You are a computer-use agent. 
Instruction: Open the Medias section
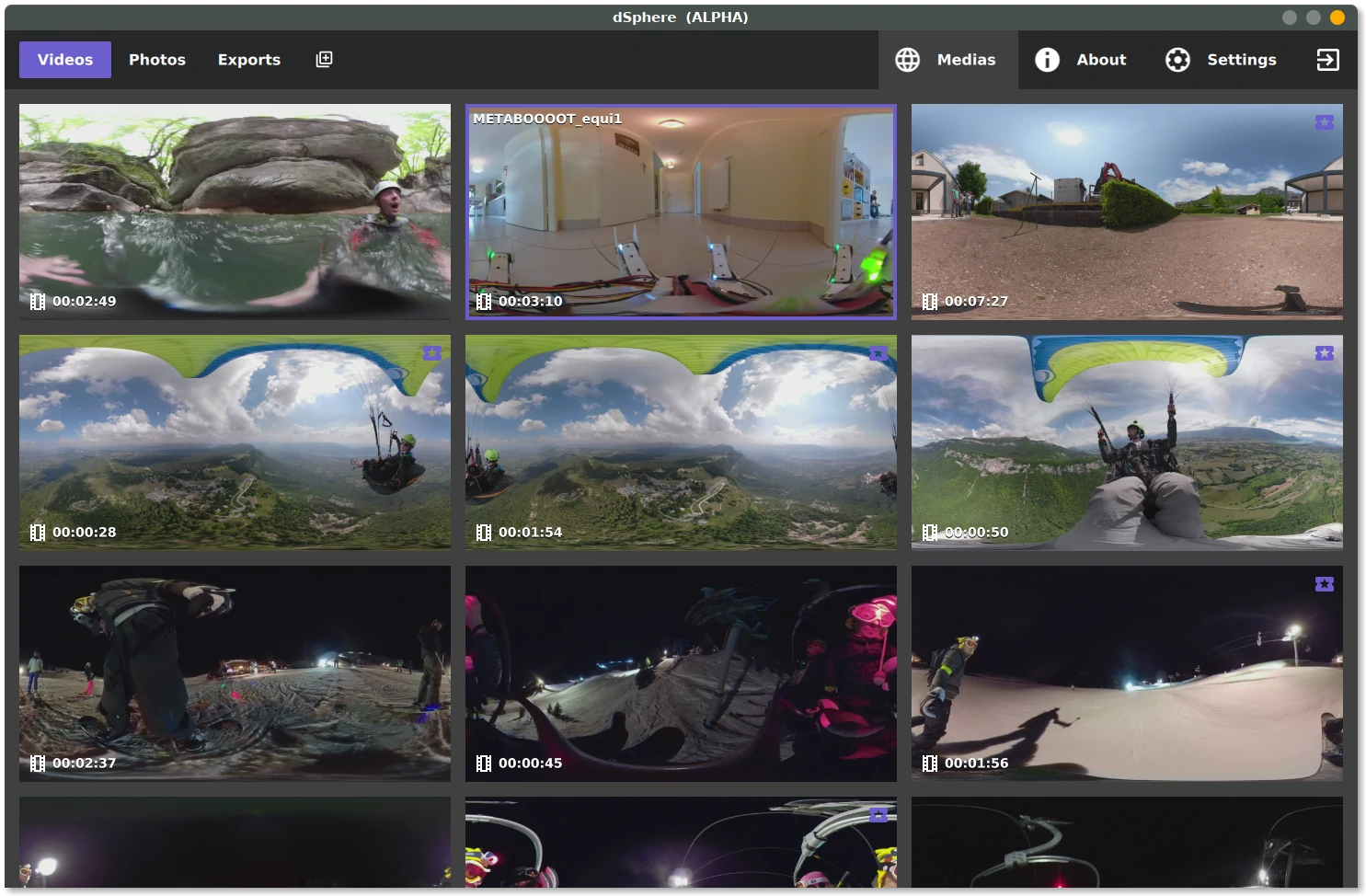947,60
